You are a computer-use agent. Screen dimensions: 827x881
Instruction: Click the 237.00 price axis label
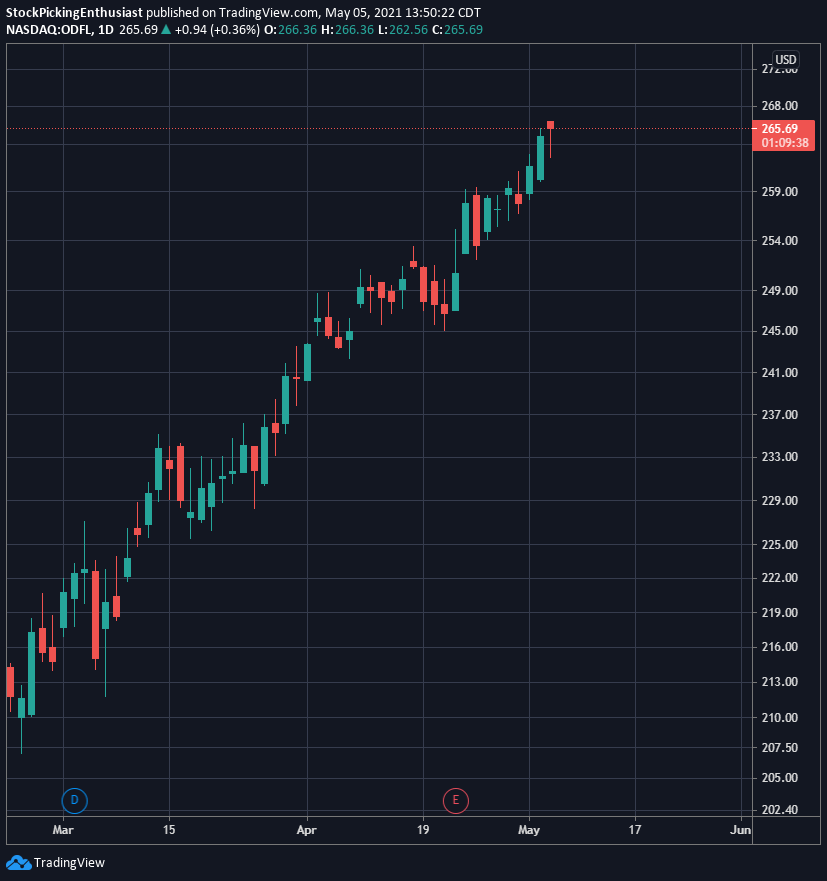pos(779,414)
